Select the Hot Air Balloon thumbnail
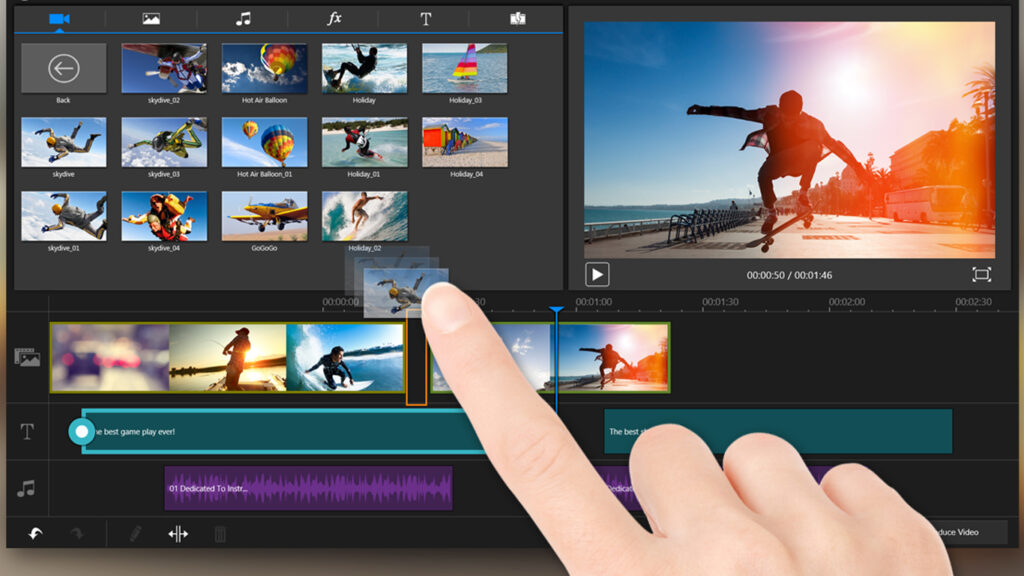This screenshot has height=576, width=1024. 264,67
